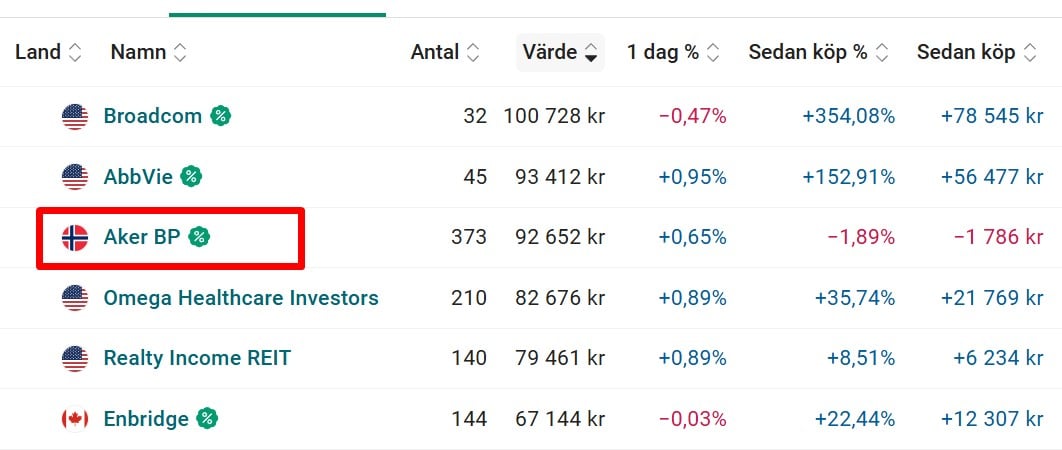Click the green percent badge beside Aker BP
Image resolution: width=1062 pixels, height=450 pixels.
pos(200,237)
